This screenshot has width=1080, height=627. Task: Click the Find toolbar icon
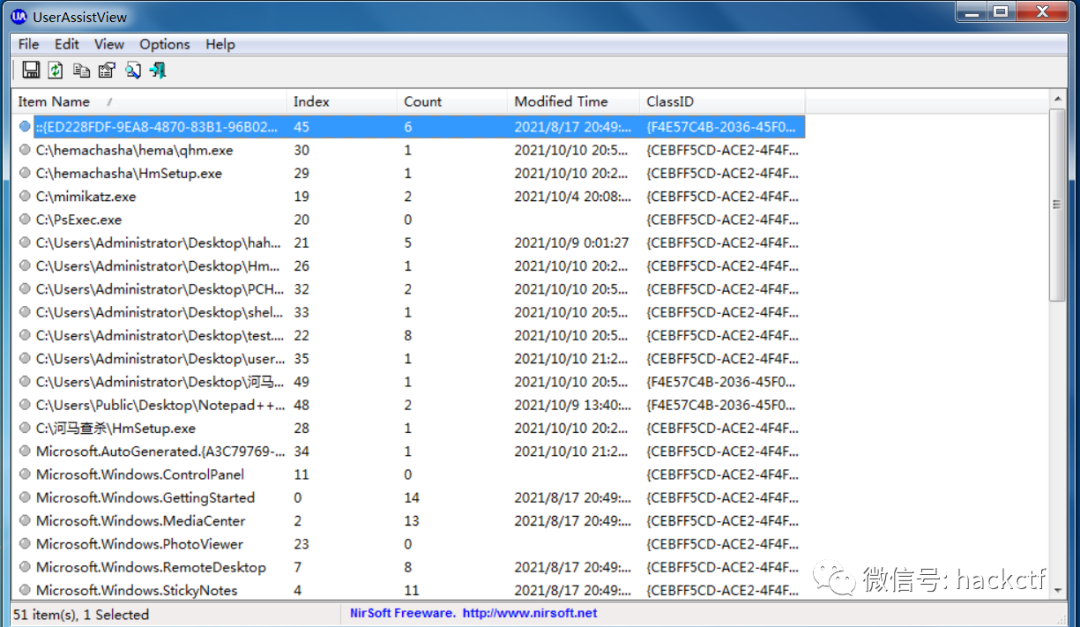tap(132, 70)
